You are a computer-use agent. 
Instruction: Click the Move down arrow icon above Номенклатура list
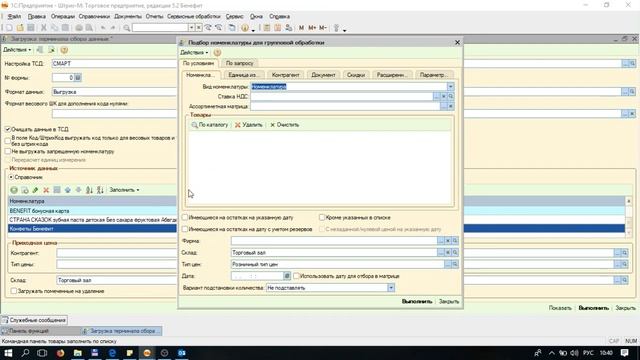(x=78, y=190)
